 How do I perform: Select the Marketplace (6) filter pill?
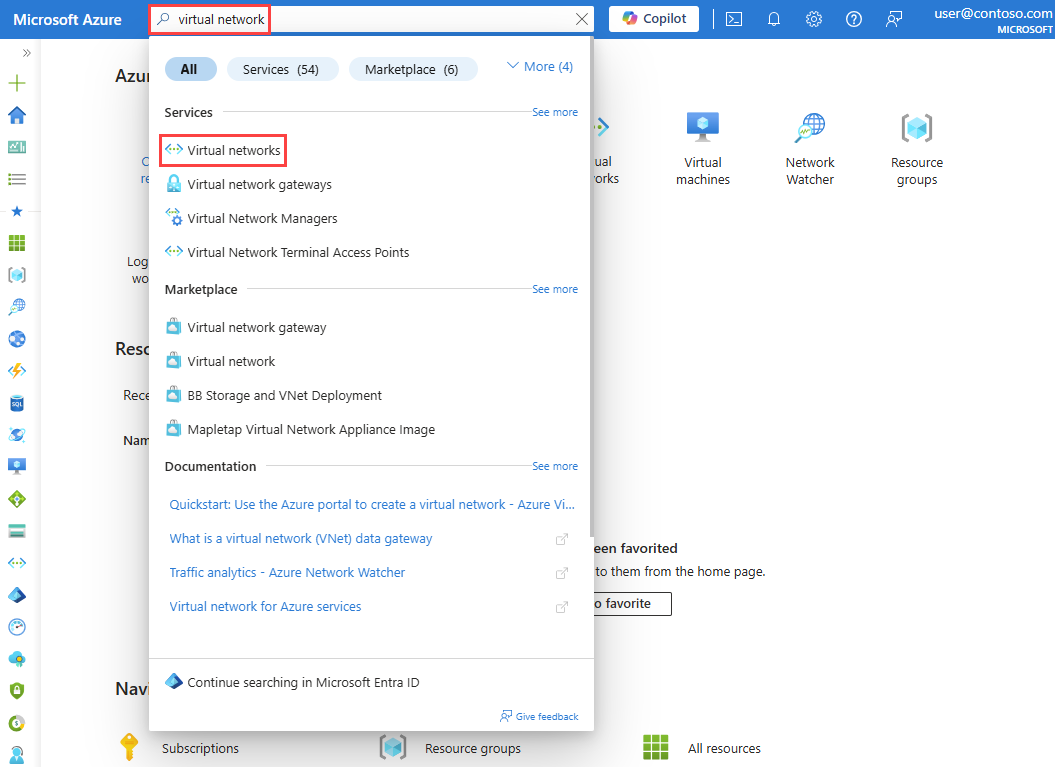[x=413, y=69]
